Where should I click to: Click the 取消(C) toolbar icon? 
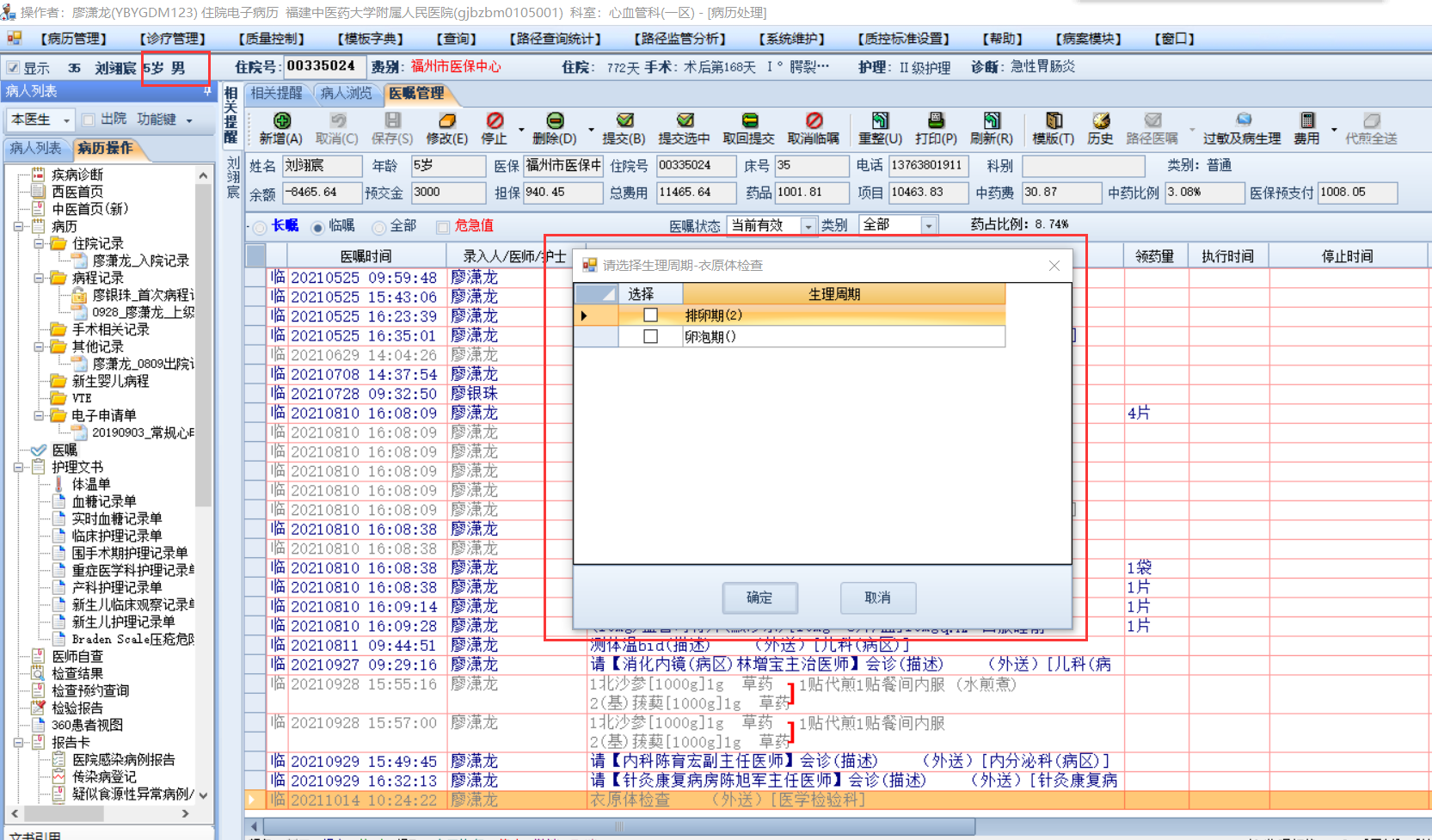(337, 120)
